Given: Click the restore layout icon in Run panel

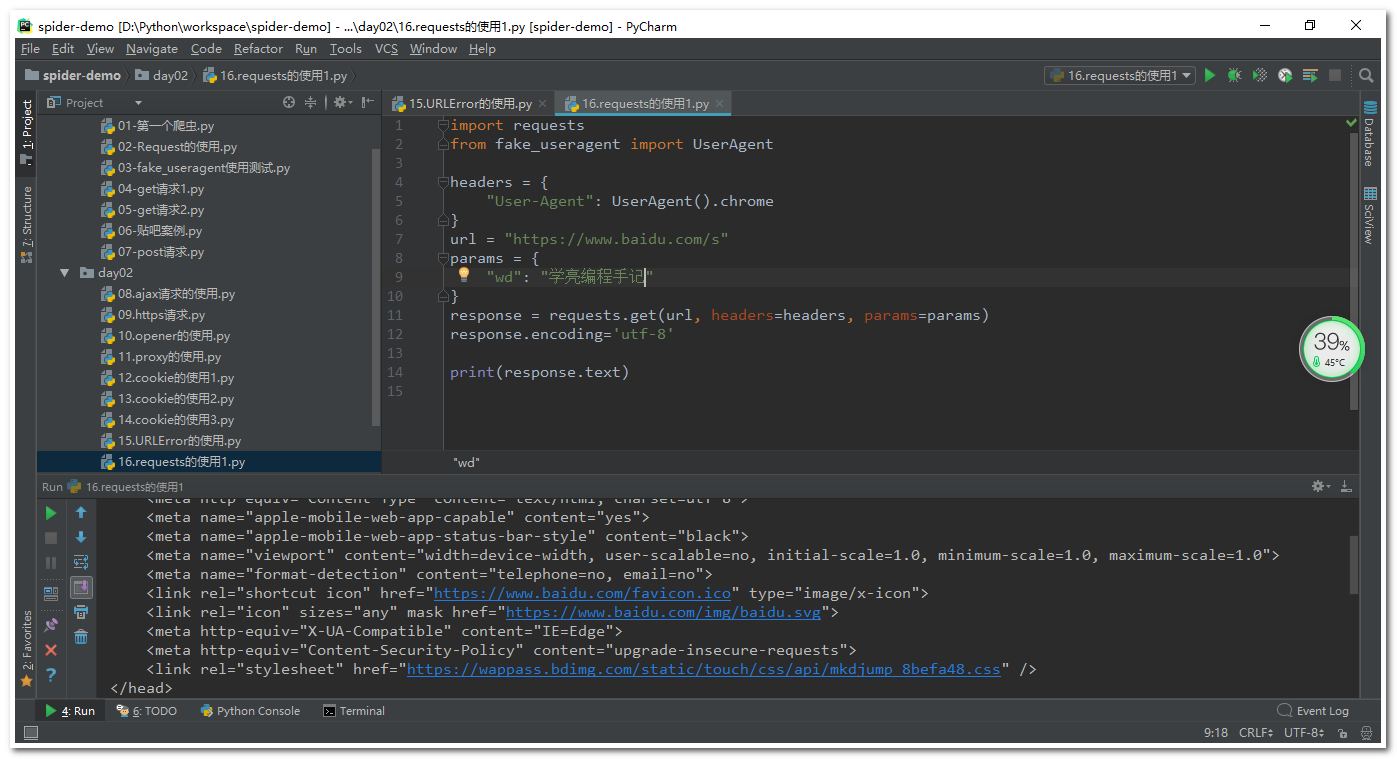Looking at the screenshot, I should pos(51,593).
